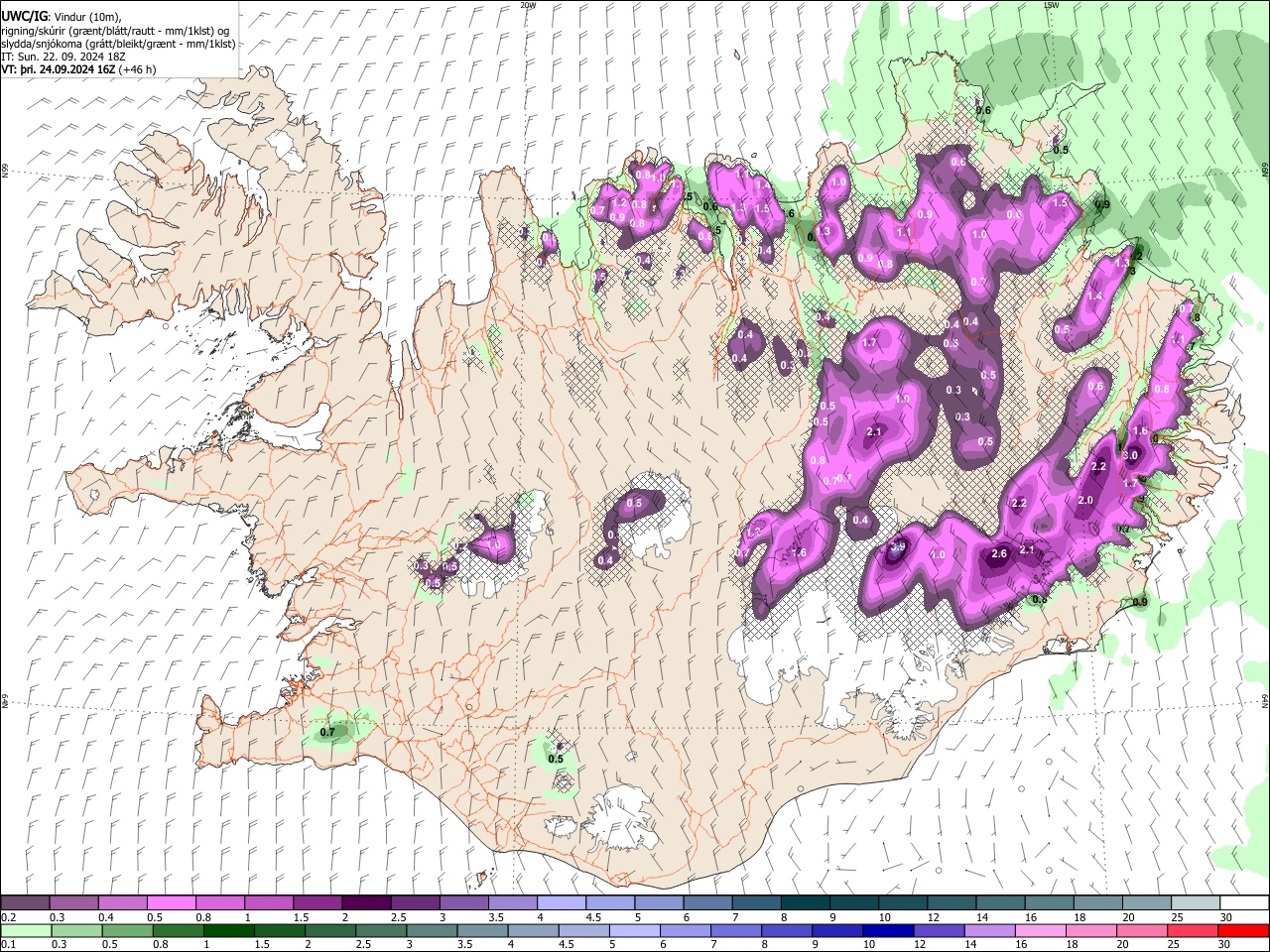The height and width of the screenshot is (952, 1270).
Task: Click the "VT: þri. 24.09.2024 16Z (+46 h)" line
Action: [x=78, y=70]
